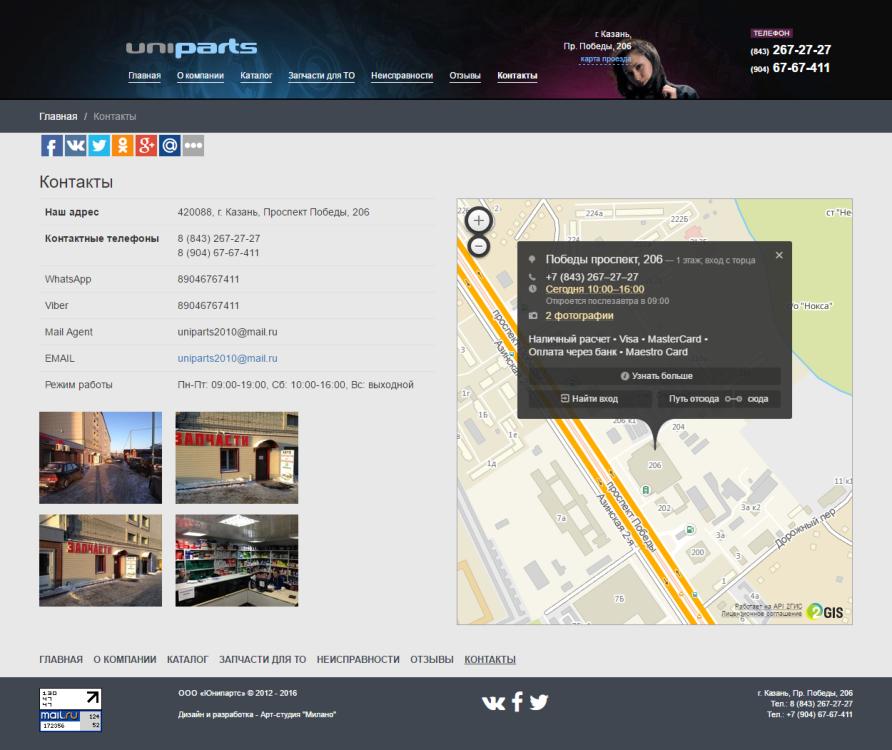Click the Узнать больше map button
The image size is (892, 750).
(655, 376)
